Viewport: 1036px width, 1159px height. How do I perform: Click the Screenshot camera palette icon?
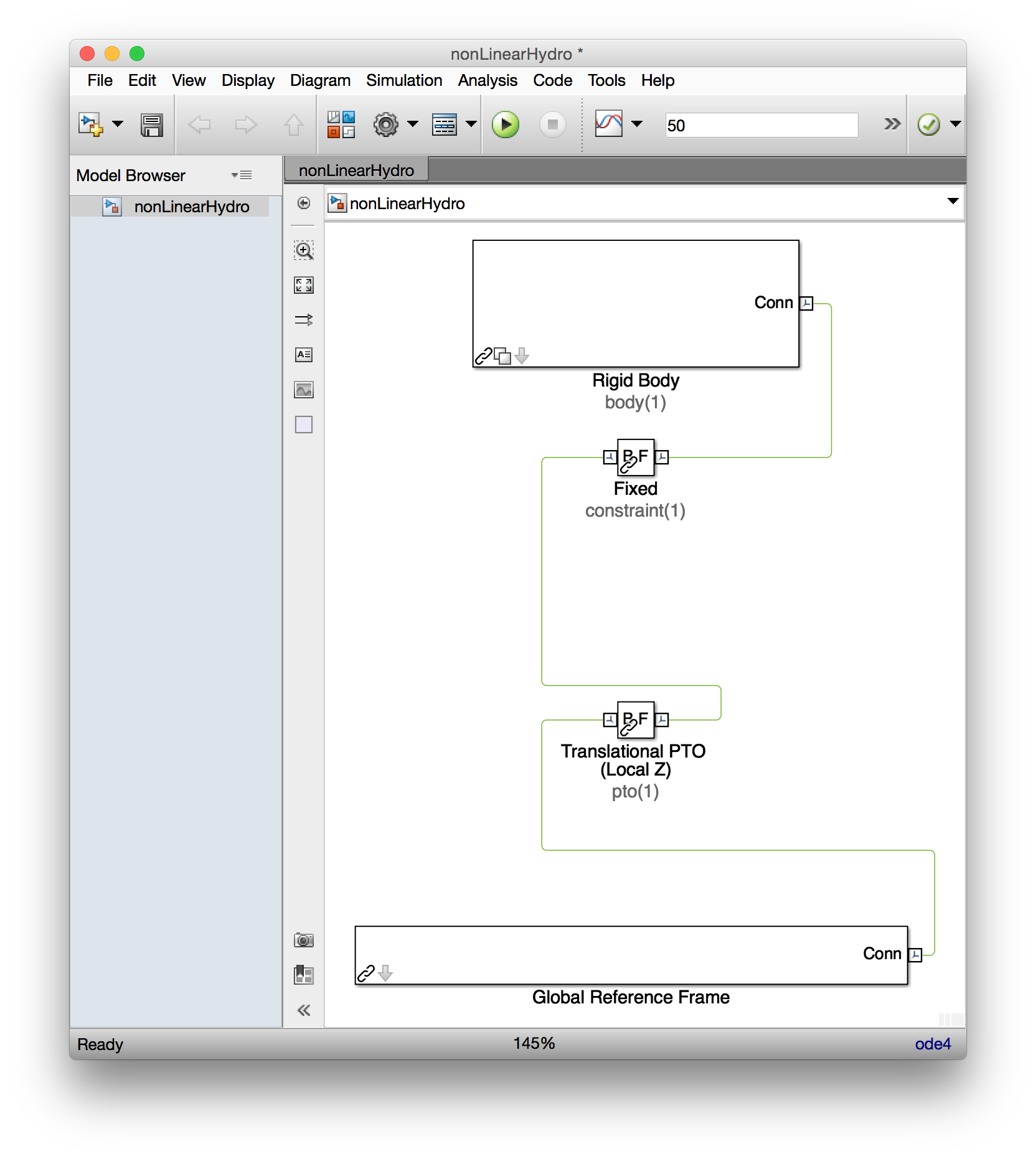click(304, 940)
